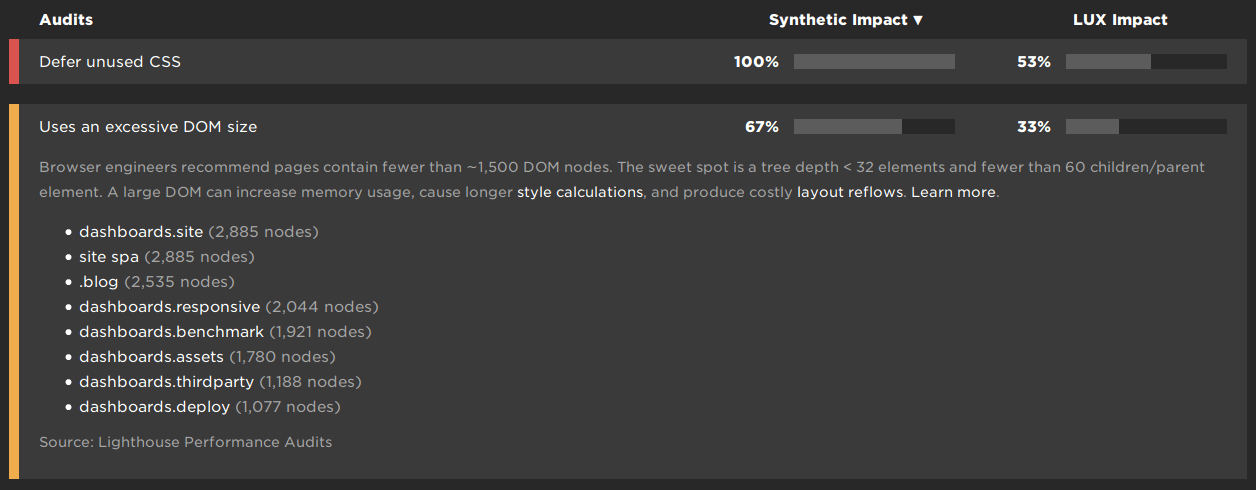Open the layout reflows link
This screenshot has width=1256, height=490.
[849, 192]
